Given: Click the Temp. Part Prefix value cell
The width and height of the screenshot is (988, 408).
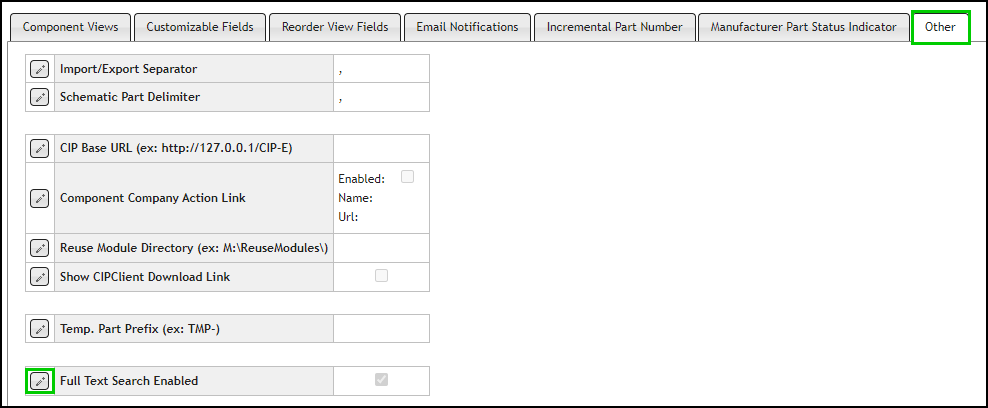Looking at the screenshot, I should (381, 328).
